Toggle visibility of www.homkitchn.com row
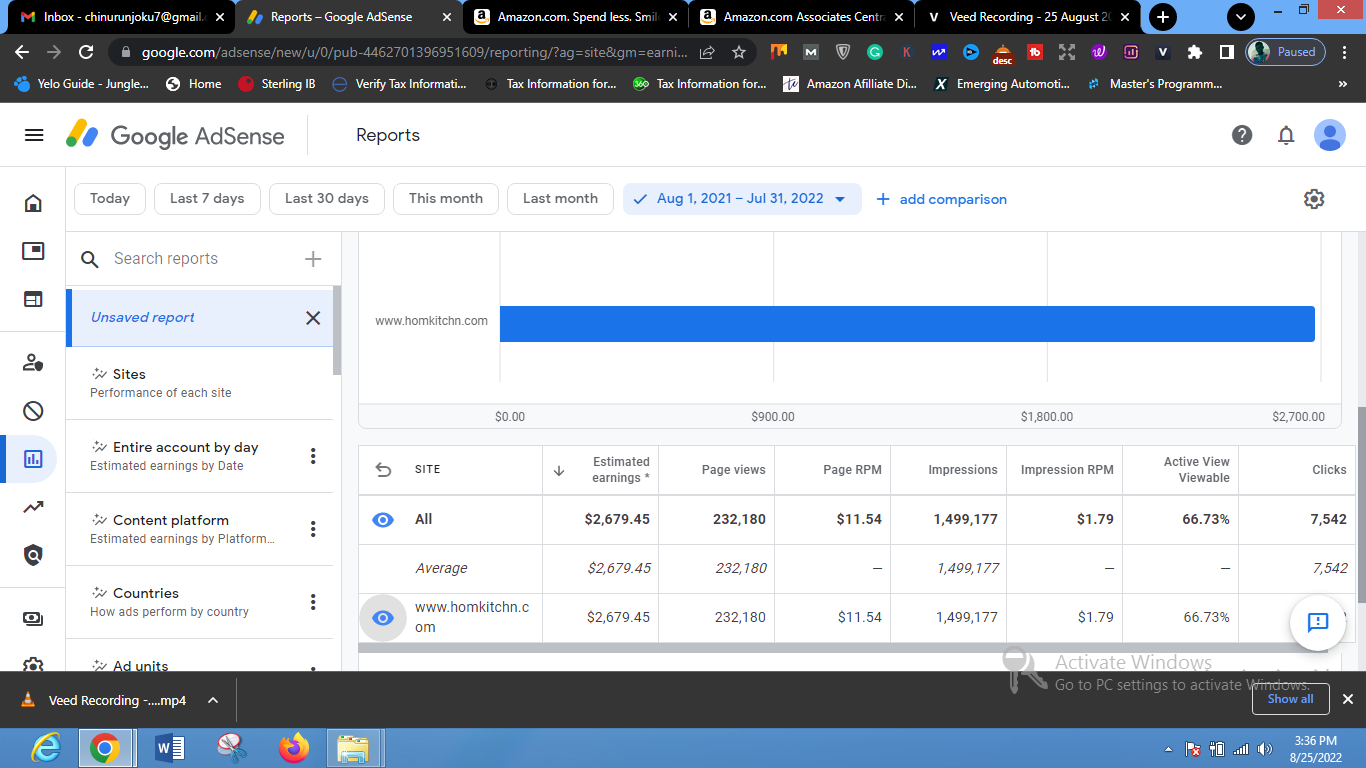Viewport: 1366px width, 768px height. click(x=382, y=618)
